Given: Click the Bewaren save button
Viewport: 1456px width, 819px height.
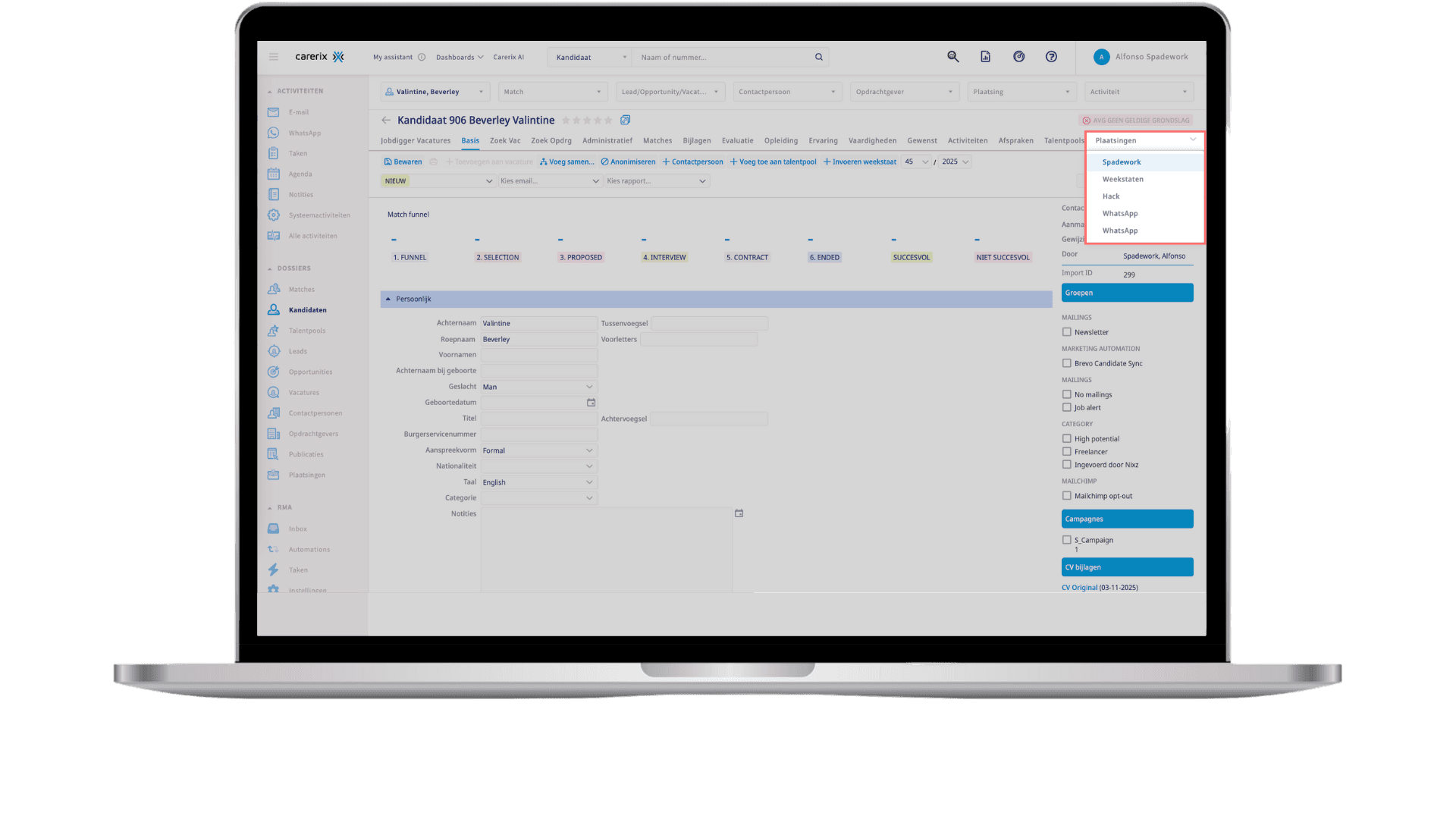Looking at the screenshot, I should tap(403, 162).
